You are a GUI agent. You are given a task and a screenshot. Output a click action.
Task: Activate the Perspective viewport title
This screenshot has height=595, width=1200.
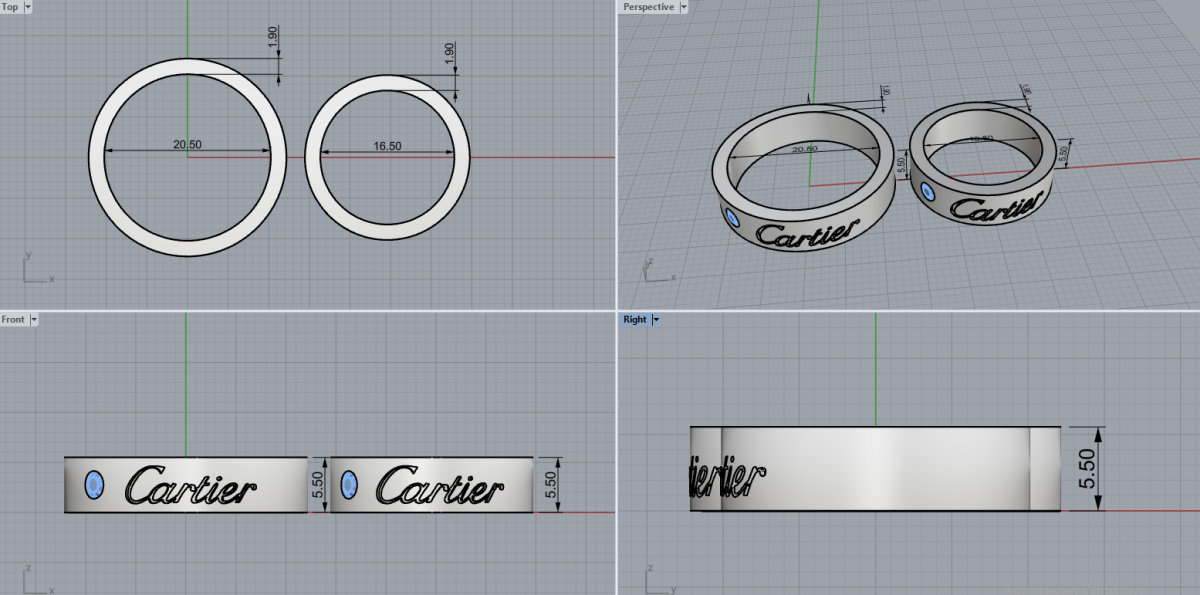click(648, 7)
